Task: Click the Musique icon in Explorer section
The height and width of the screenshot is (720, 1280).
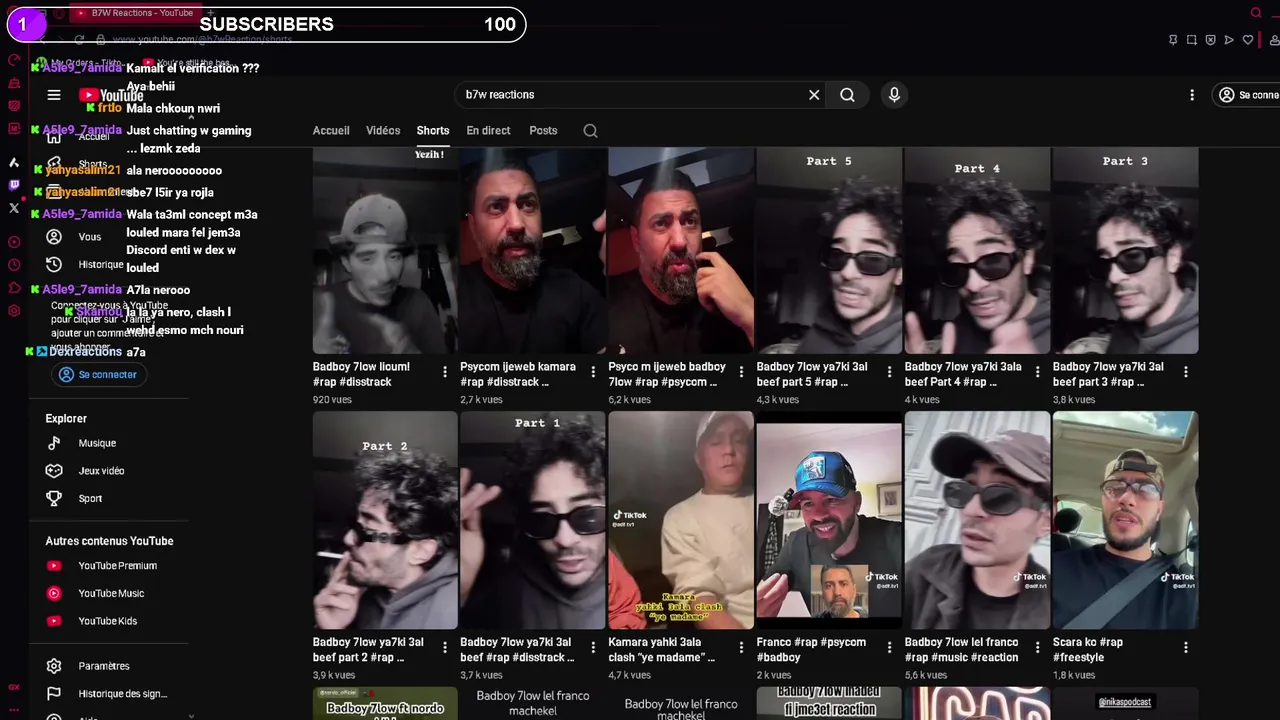Action: [54, 443]
